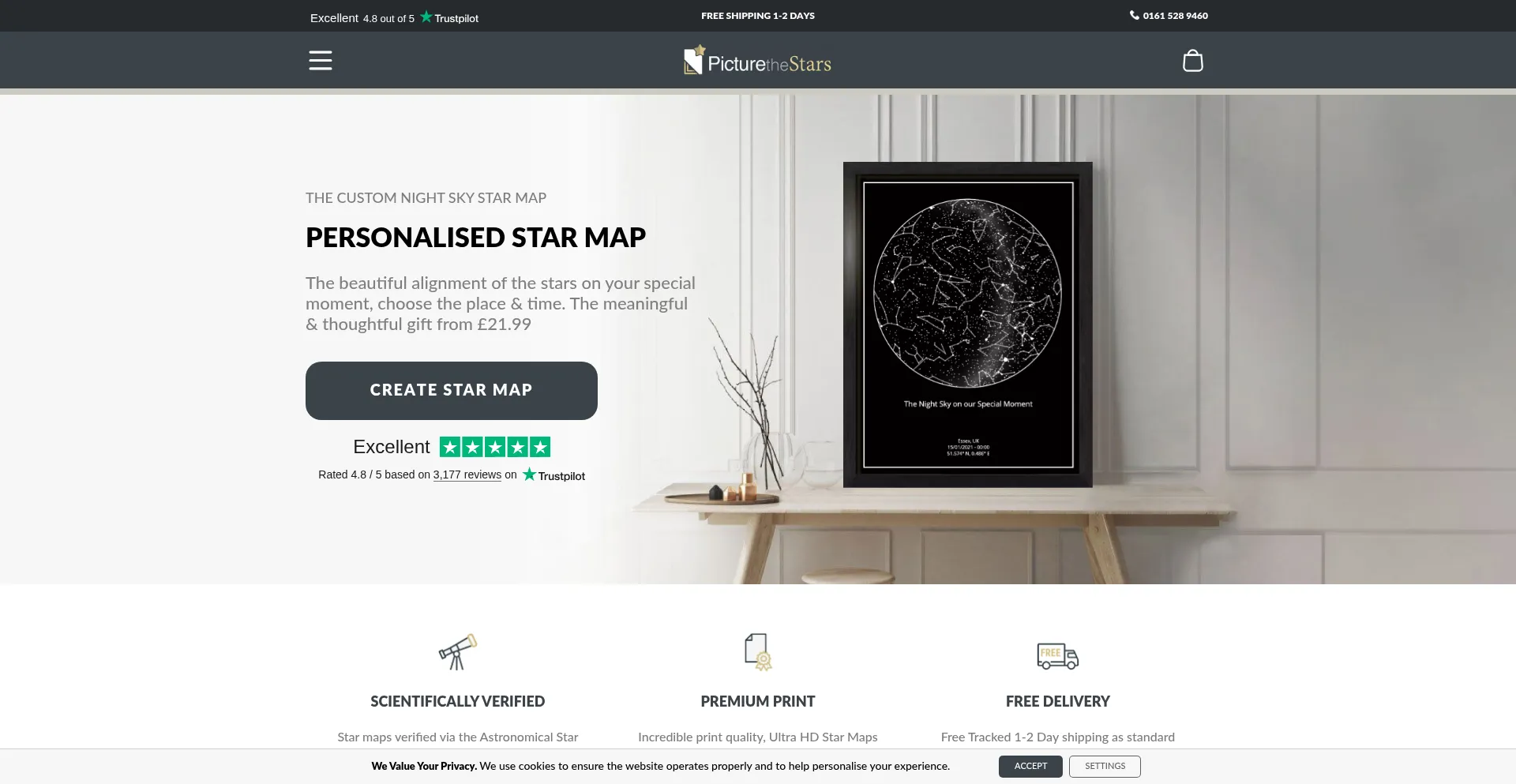The image size is (1516, 784).
Task: Click the Free Shipping 1-2 Days banner text
Action: pyautogui.click(x=758, y=16)
